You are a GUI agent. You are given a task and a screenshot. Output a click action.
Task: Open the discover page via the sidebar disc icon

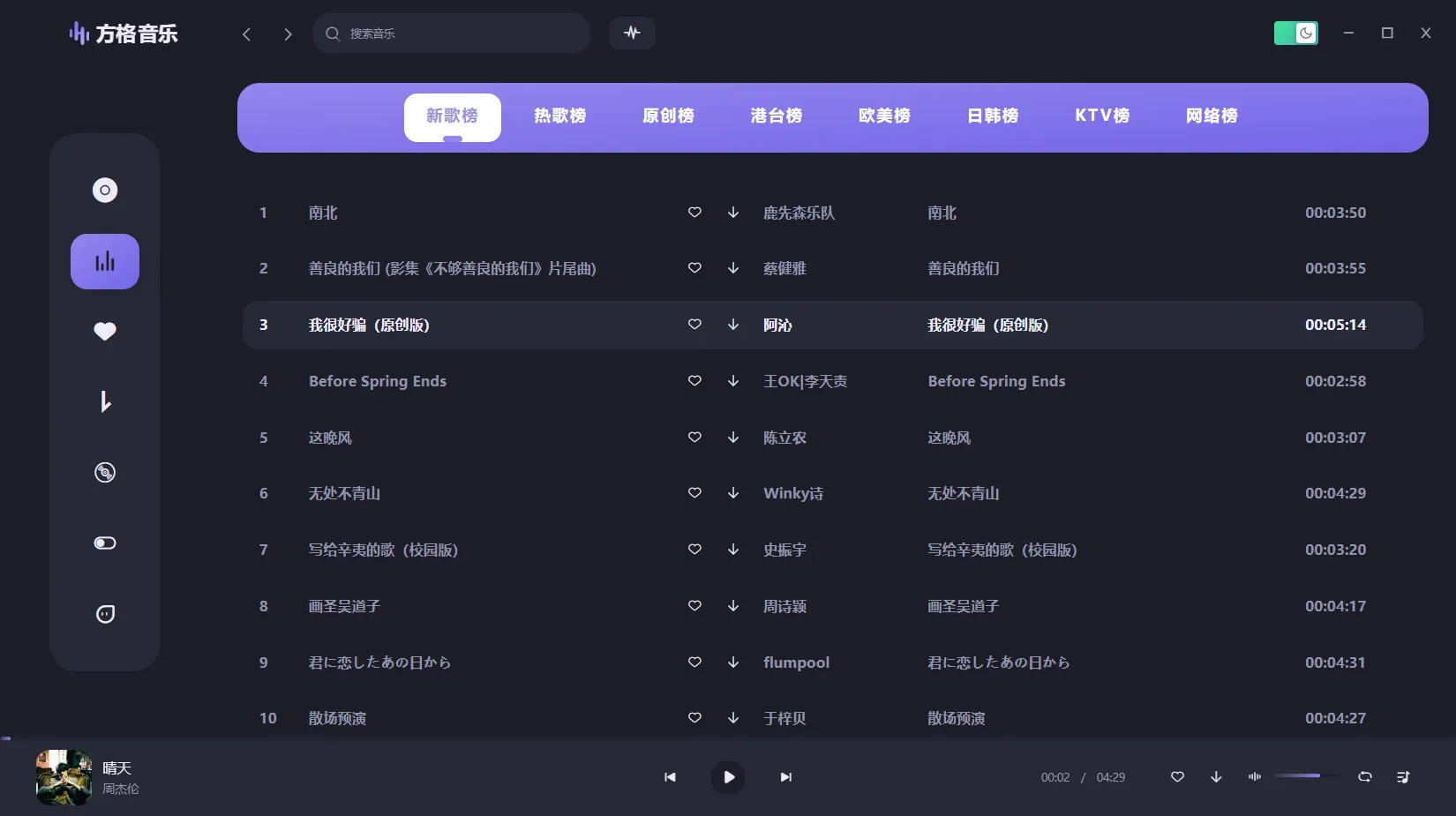104,190
